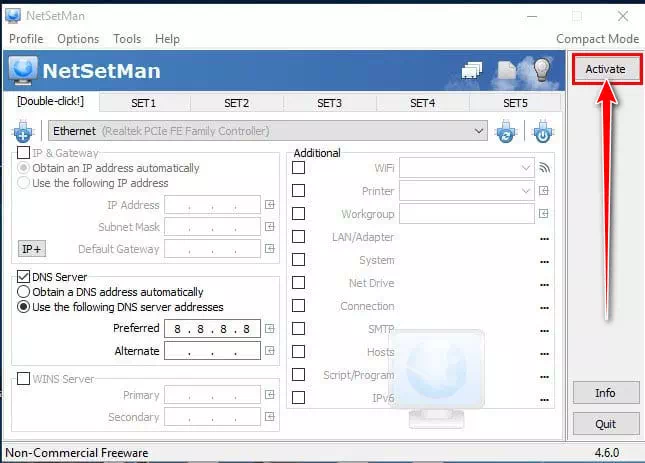This screenshot has height=463, width=645.
Task: Tick the LAN/Adapter checkbox
Action: (x=298, y=236)
